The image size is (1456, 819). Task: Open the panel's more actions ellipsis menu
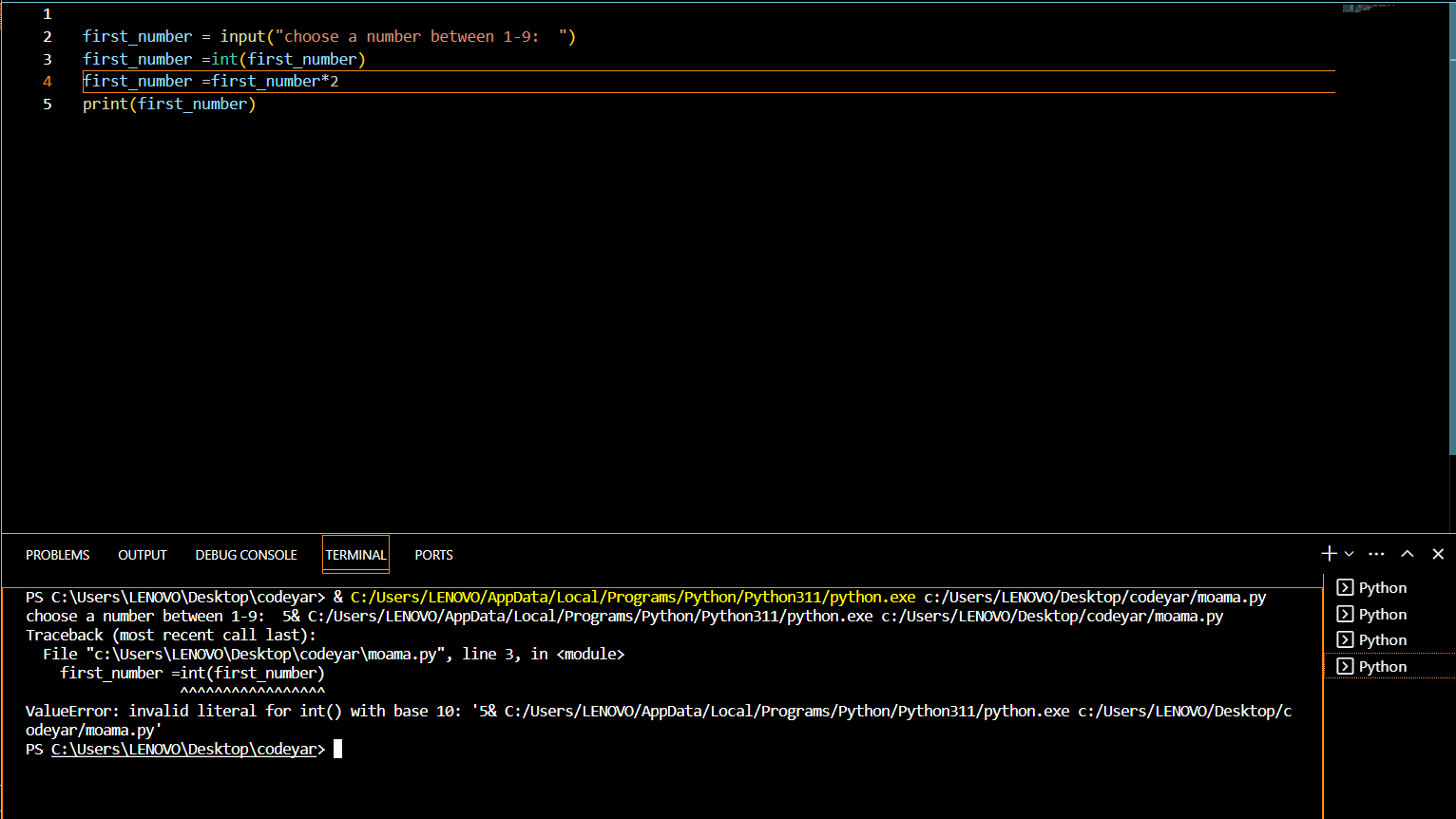(1376, 553)
